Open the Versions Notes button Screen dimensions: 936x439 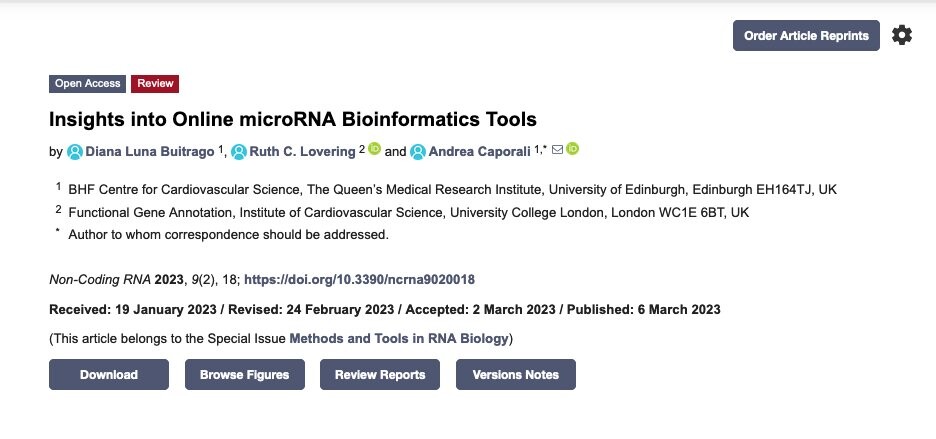tap(516, 374)
